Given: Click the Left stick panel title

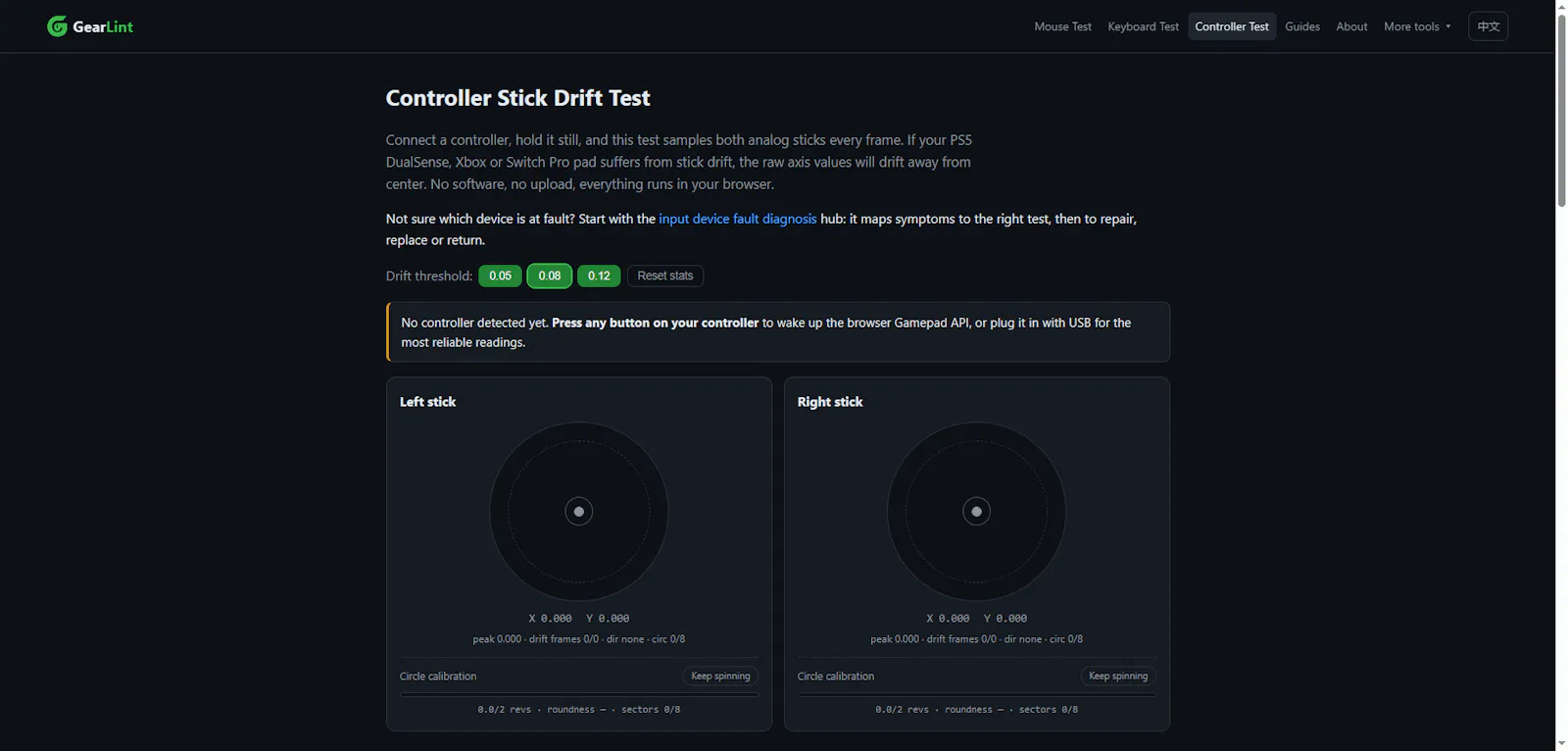Looking at the screenshot, I should tap(427, 402).
